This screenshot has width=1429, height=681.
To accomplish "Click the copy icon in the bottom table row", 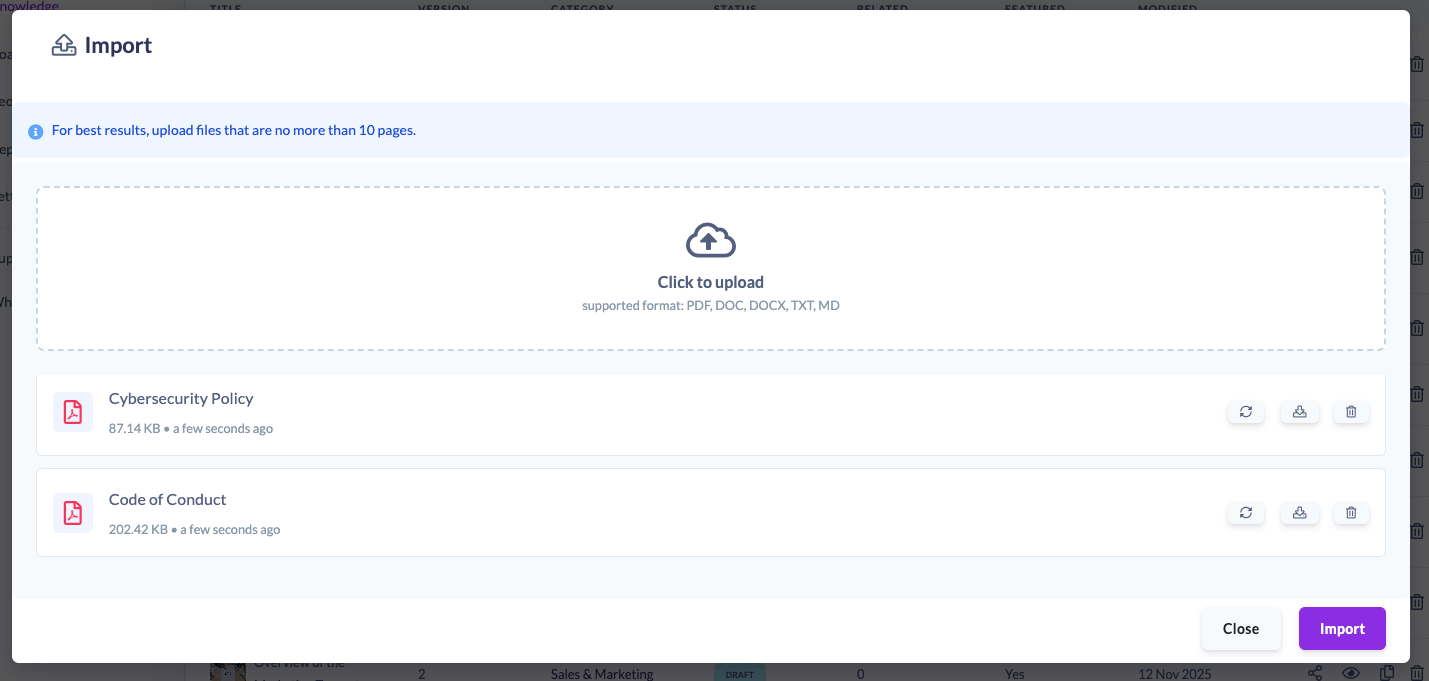I will coord(1386,673).
